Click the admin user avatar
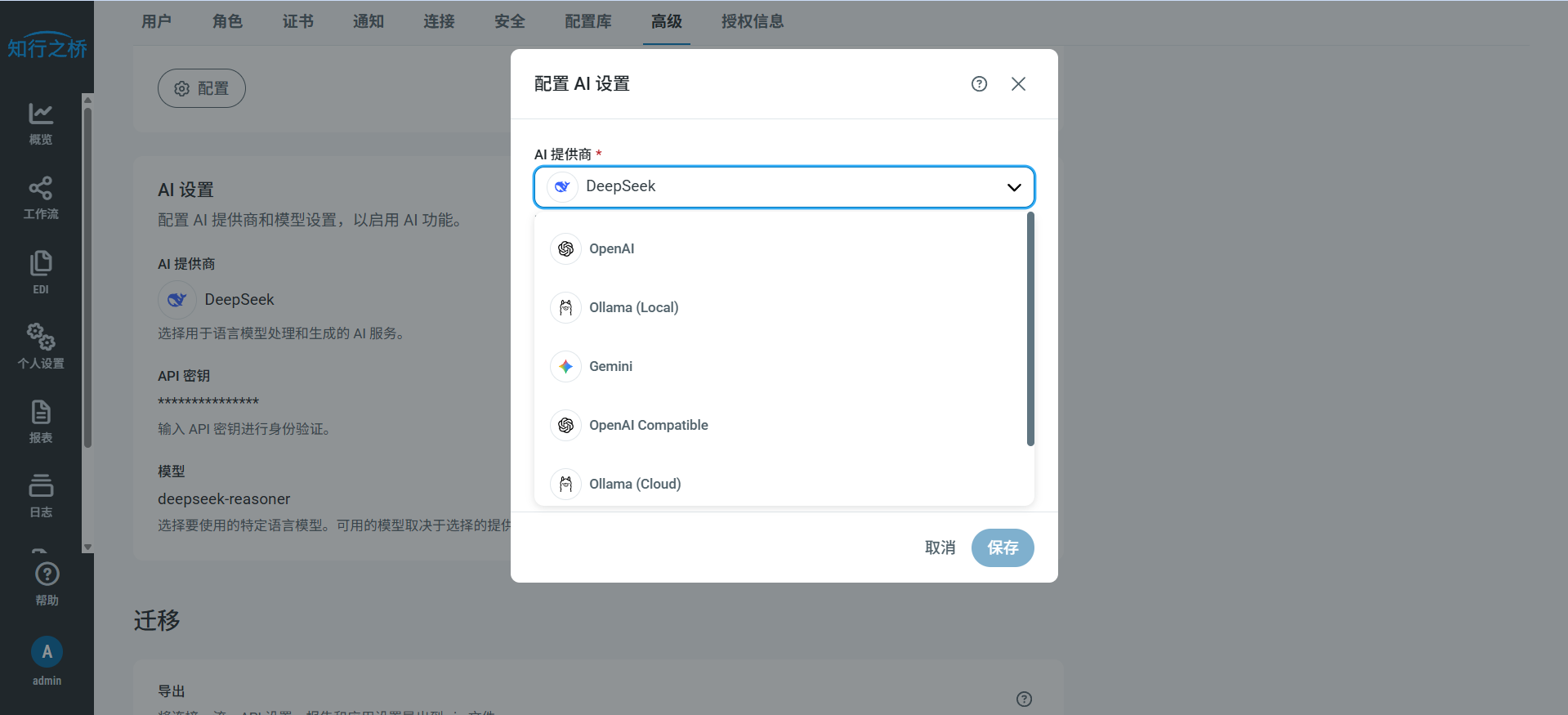The height and width of the screenshot is (715, 1568). tap(47, 652)
